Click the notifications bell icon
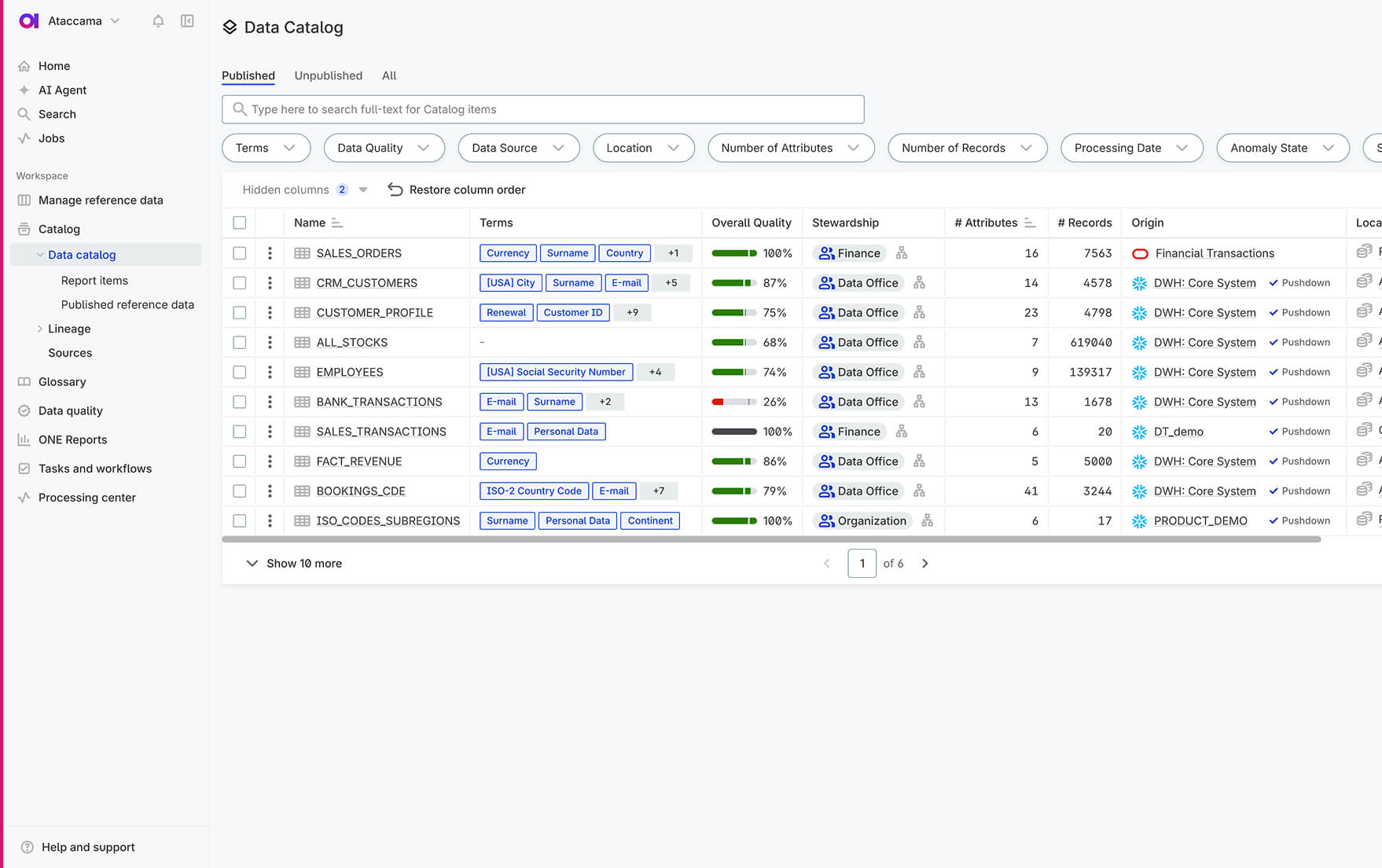This screenshot has height=868, width=1382. tap(158, 21)
